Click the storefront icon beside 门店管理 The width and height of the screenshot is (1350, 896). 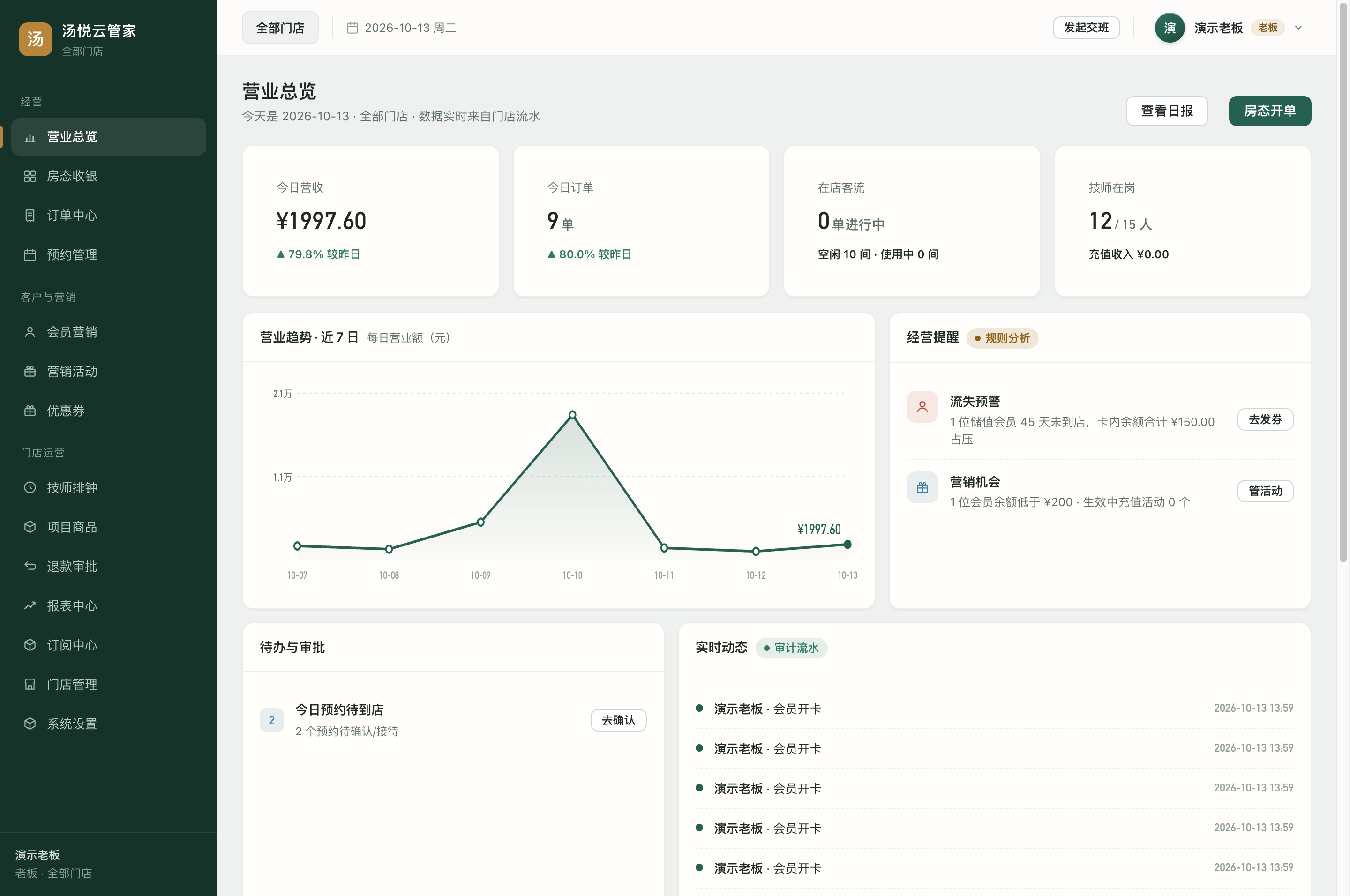pyautogui.click(x=30, y=685)
